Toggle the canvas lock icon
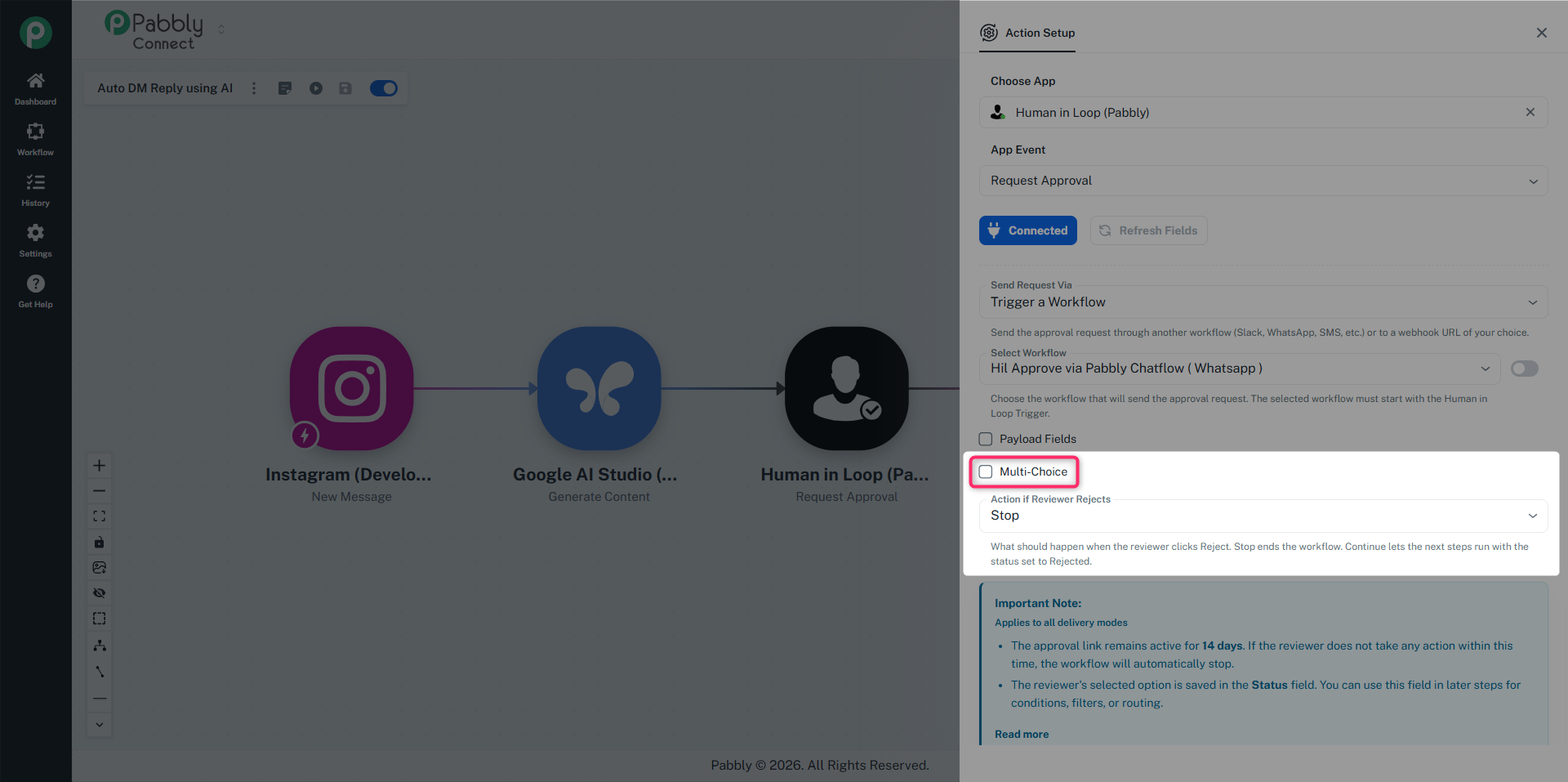The width and height of the screenshot is (1568, 782). coord(100,542)
